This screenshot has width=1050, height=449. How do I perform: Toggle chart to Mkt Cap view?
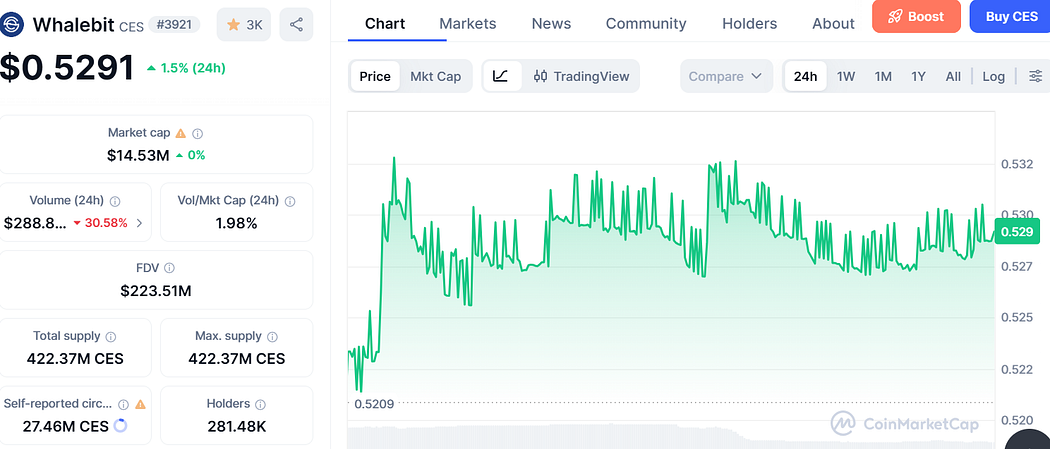coord(435,76)
